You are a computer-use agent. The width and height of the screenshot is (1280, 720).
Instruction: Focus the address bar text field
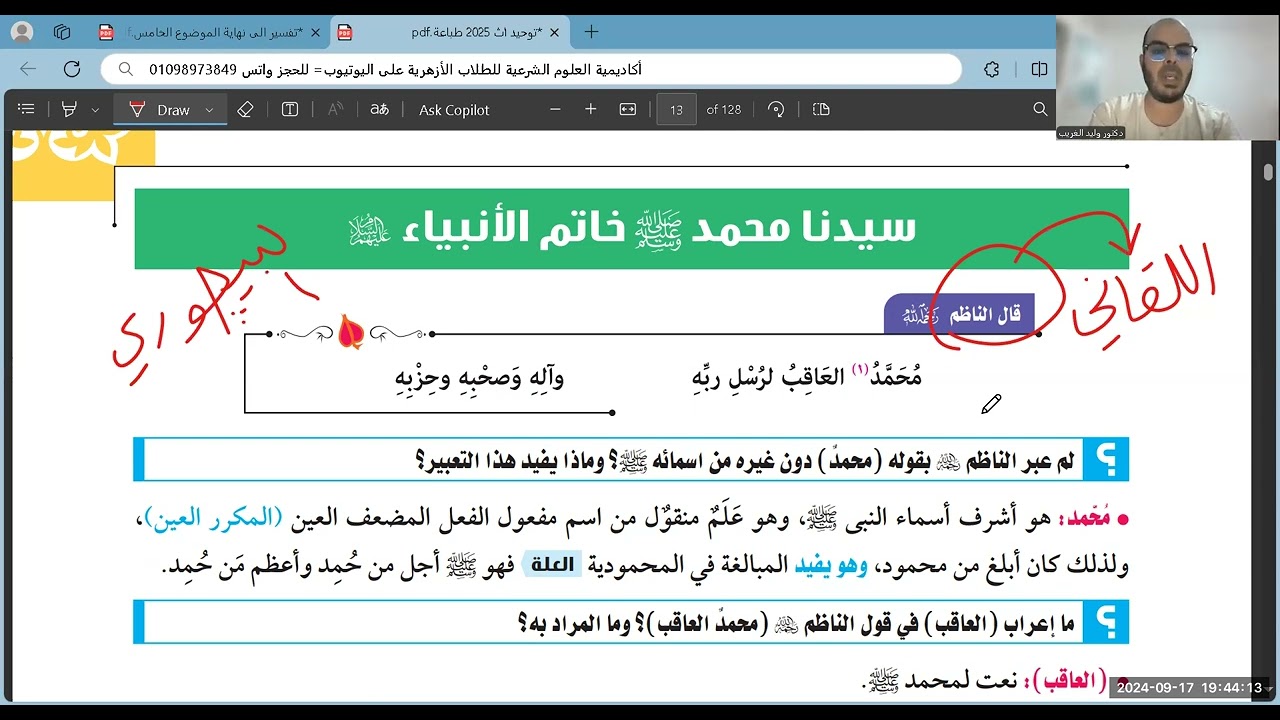point(530,69)
